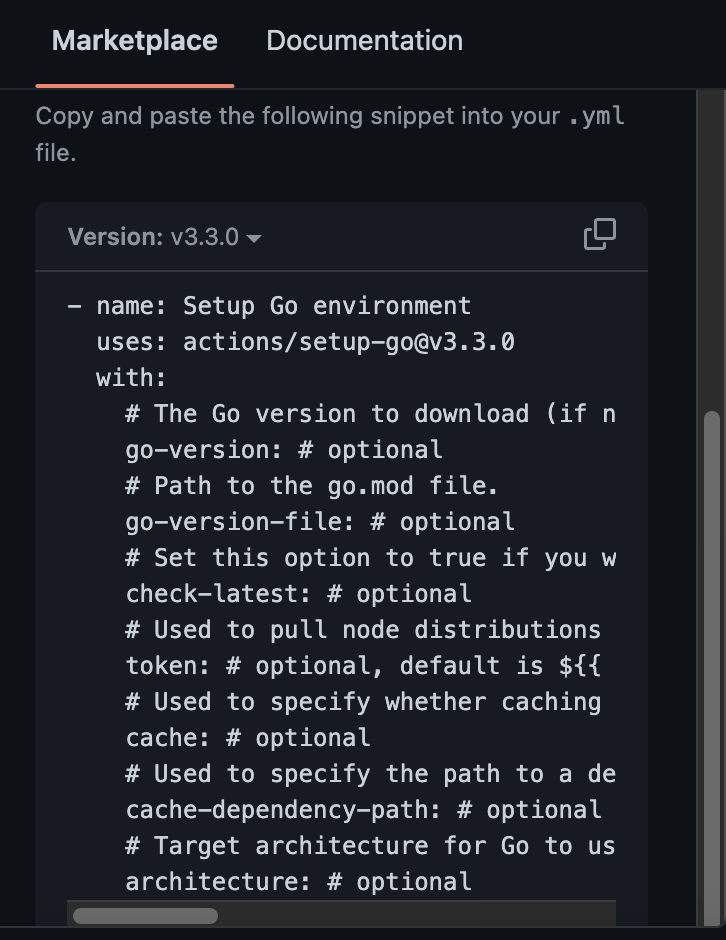Click the 'uses: actions/setup-go@v3.3.0' line

[x=306, y=342]
